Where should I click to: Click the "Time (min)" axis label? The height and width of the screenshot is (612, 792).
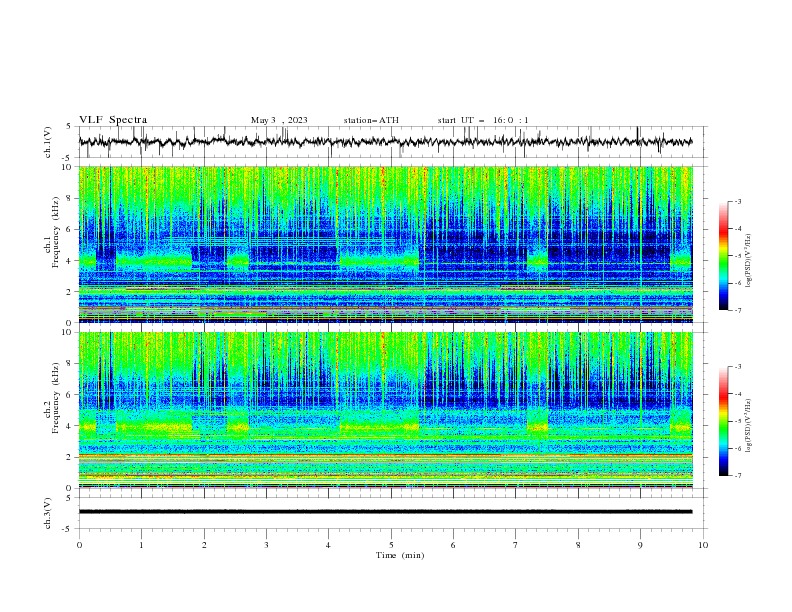tap(400, 555)
